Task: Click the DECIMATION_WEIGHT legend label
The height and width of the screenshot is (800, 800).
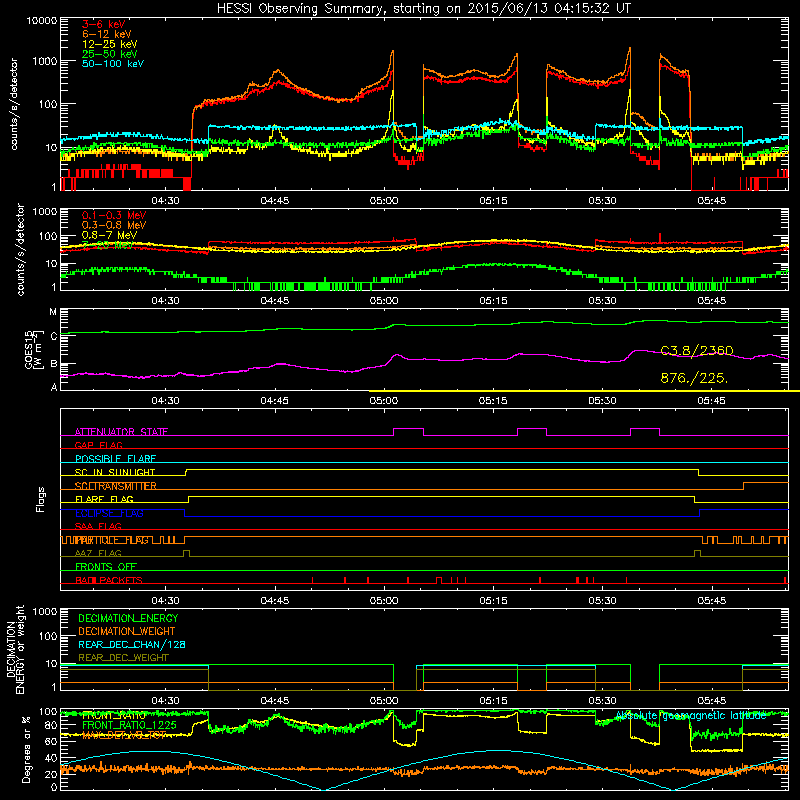Action: coord(127,631)
